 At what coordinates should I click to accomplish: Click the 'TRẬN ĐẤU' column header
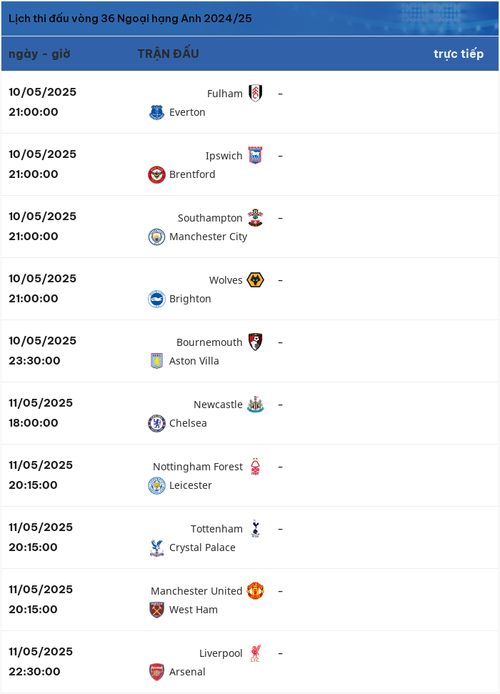(168, 54)
